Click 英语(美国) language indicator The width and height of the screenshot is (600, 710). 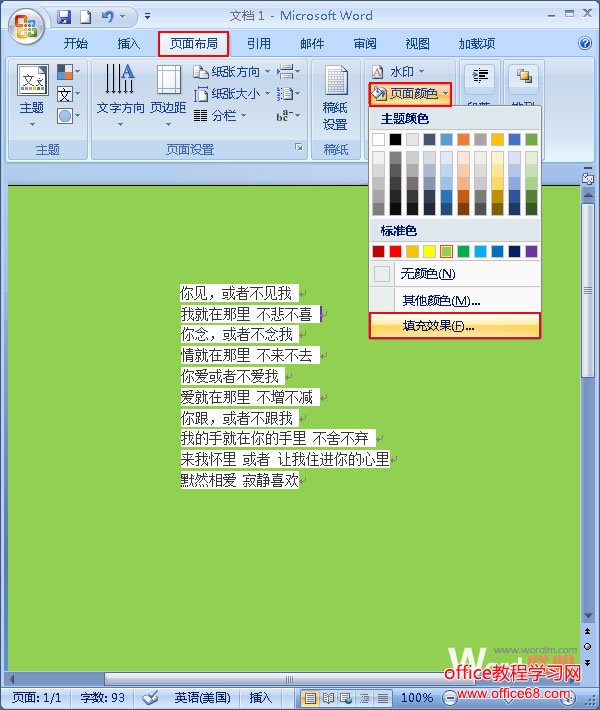(202, 697)
